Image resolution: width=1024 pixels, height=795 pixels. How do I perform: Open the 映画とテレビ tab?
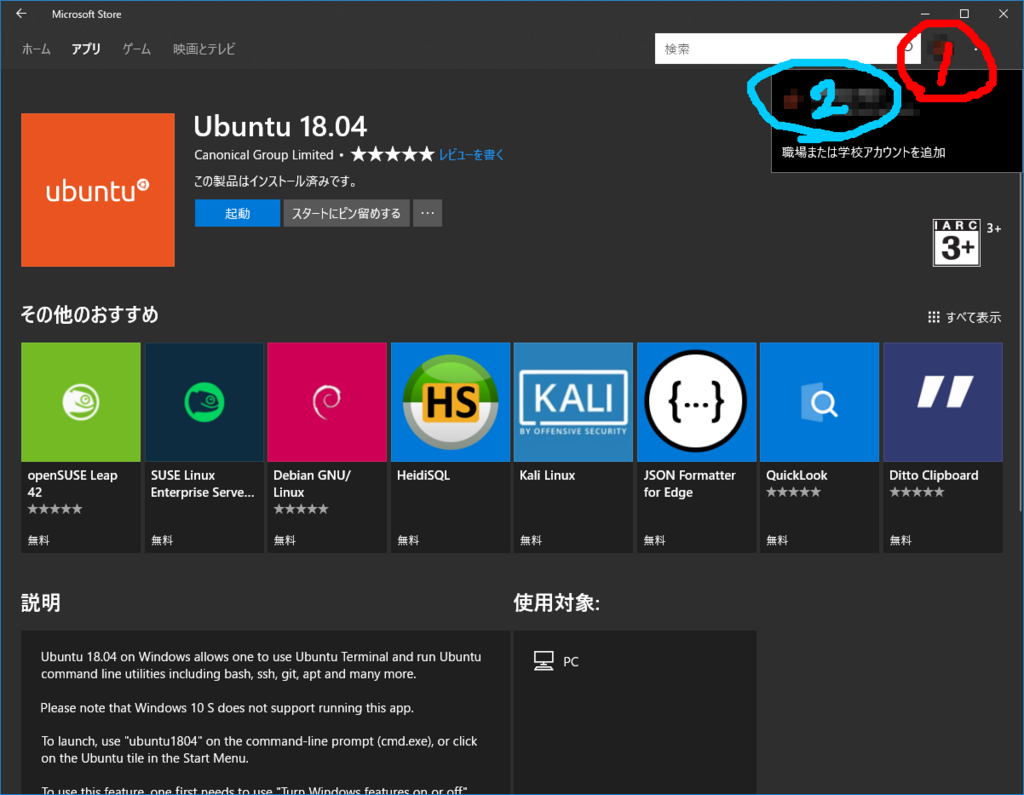click(x=204, y=49)
